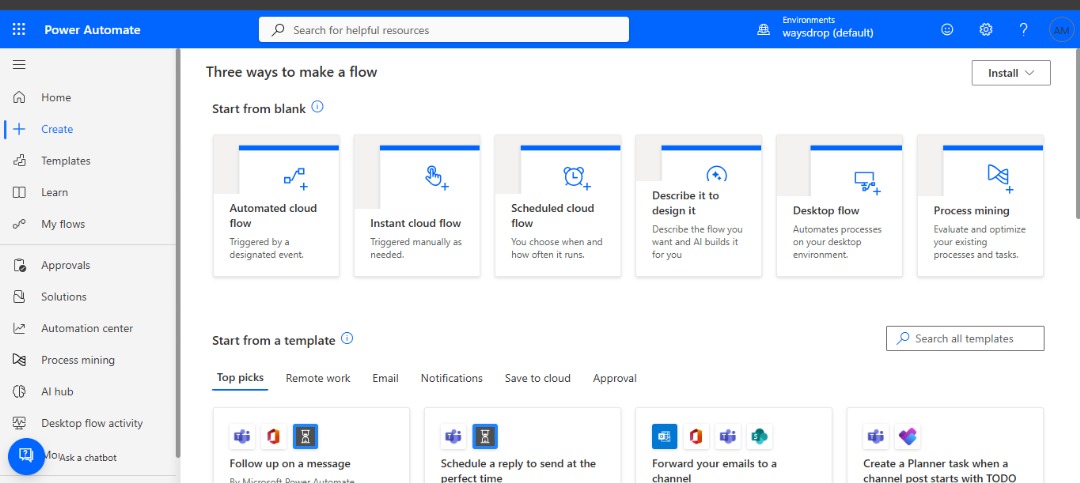Screen dimensions: 1080x483
Task: Click the Process mining sidebar icon
Action: (19, 360)
